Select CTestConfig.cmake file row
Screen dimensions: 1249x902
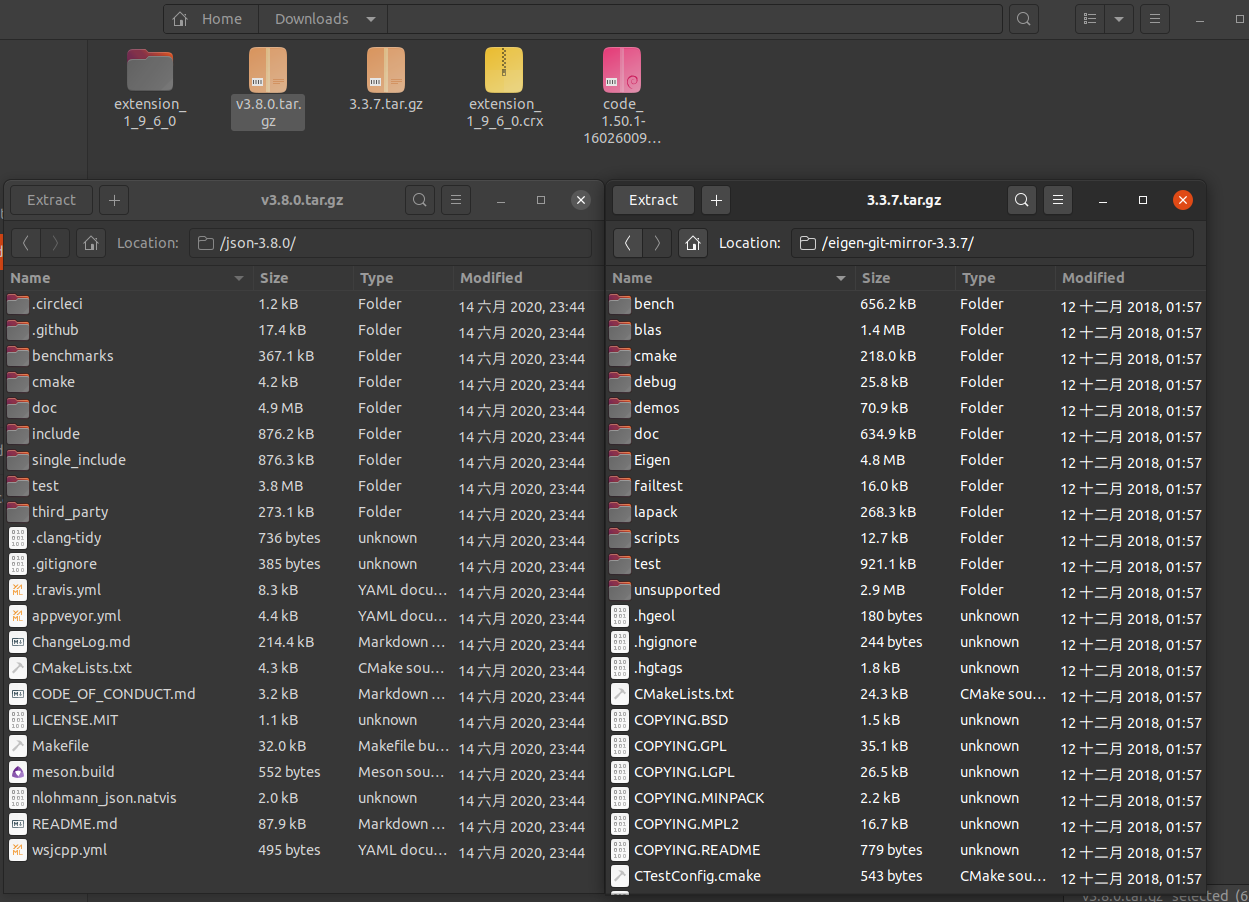click(906, 876)
